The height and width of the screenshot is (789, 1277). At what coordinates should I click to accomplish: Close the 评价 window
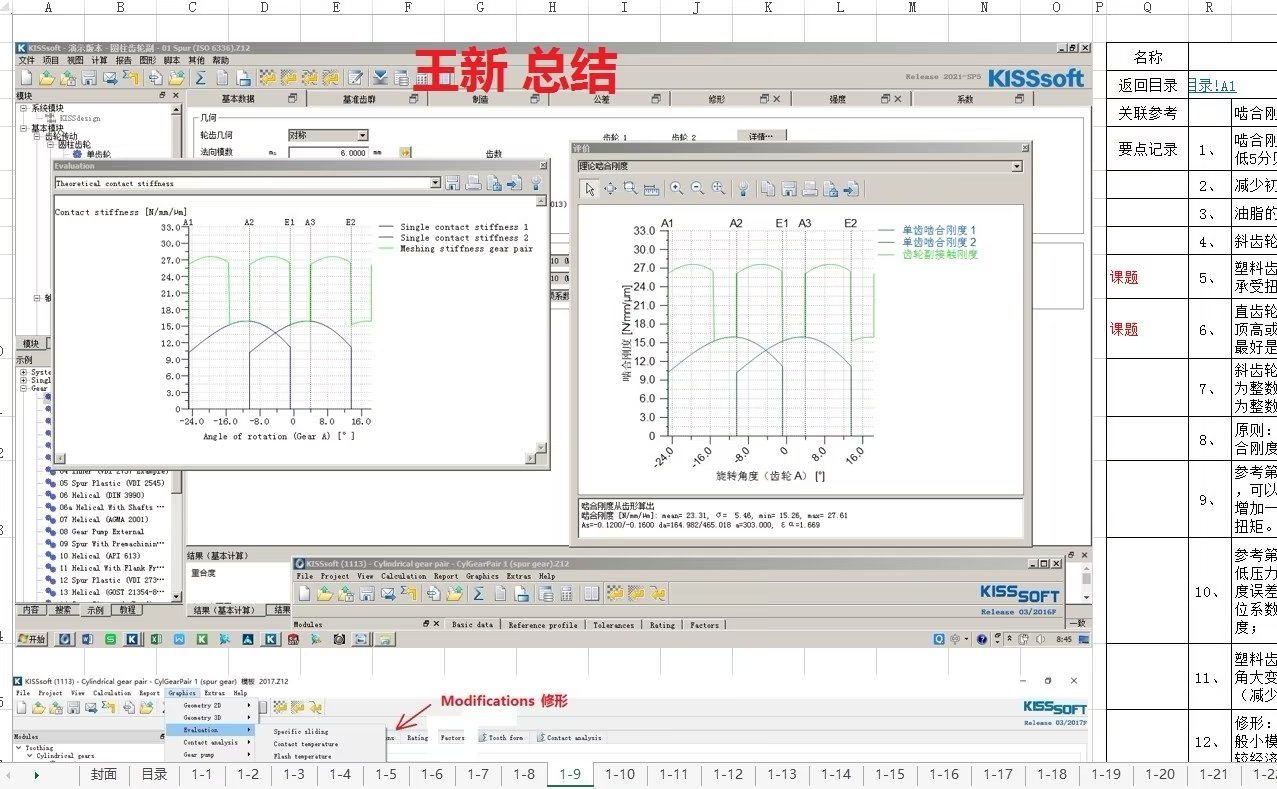point(1023,148)
